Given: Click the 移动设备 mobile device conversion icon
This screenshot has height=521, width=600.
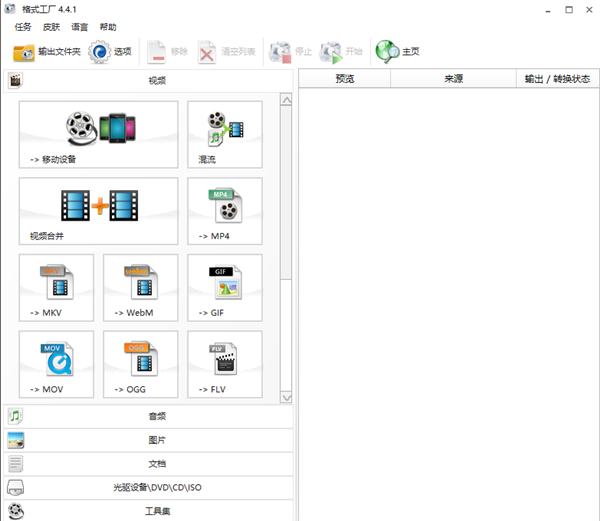Looking at the screenshot, I should click(98, 134).
